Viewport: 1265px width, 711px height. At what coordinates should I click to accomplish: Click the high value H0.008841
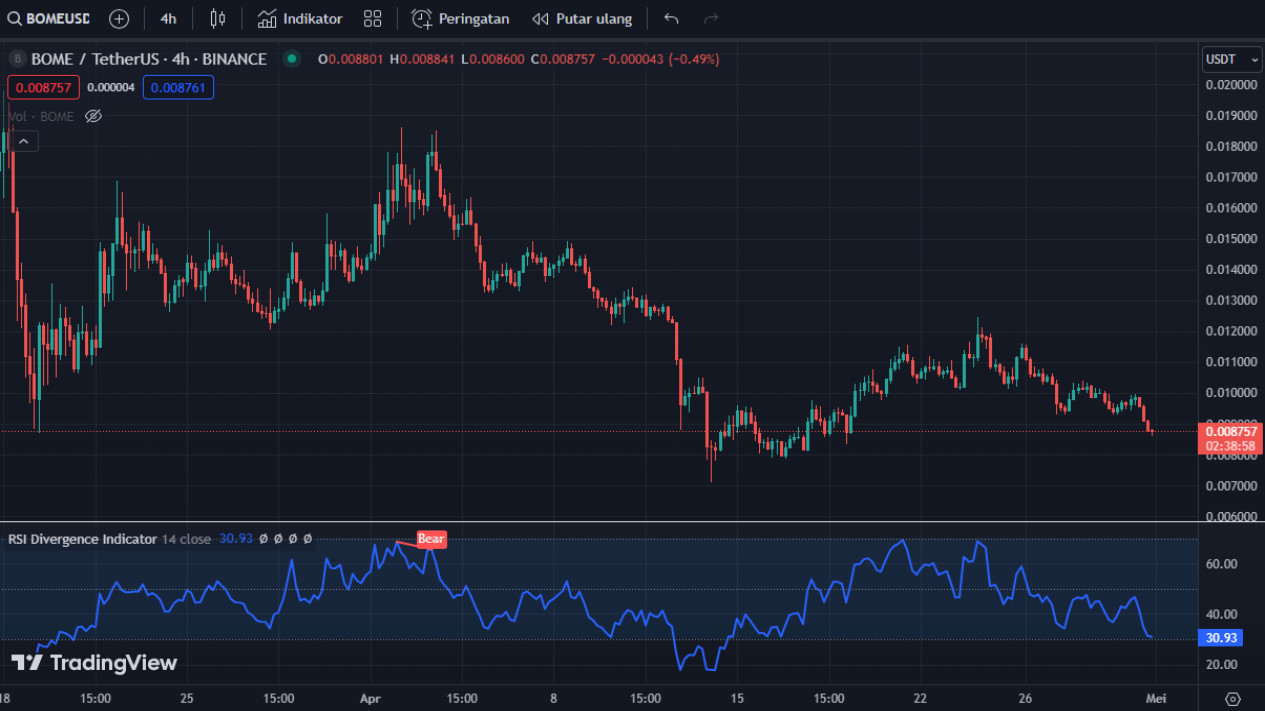pos(422,59)
